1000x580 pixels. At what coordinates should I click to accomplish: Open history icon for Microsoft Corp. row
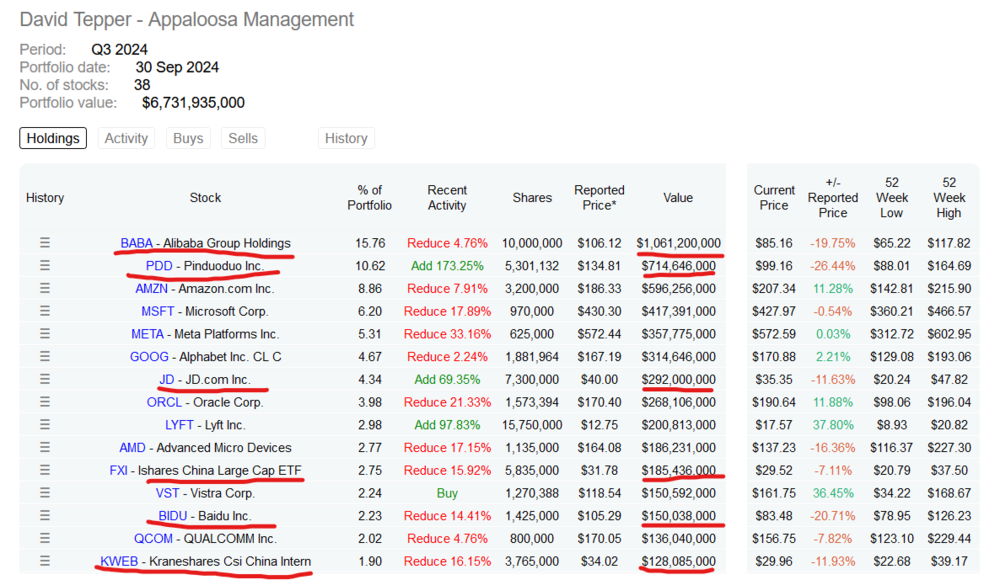coord(45,311)
